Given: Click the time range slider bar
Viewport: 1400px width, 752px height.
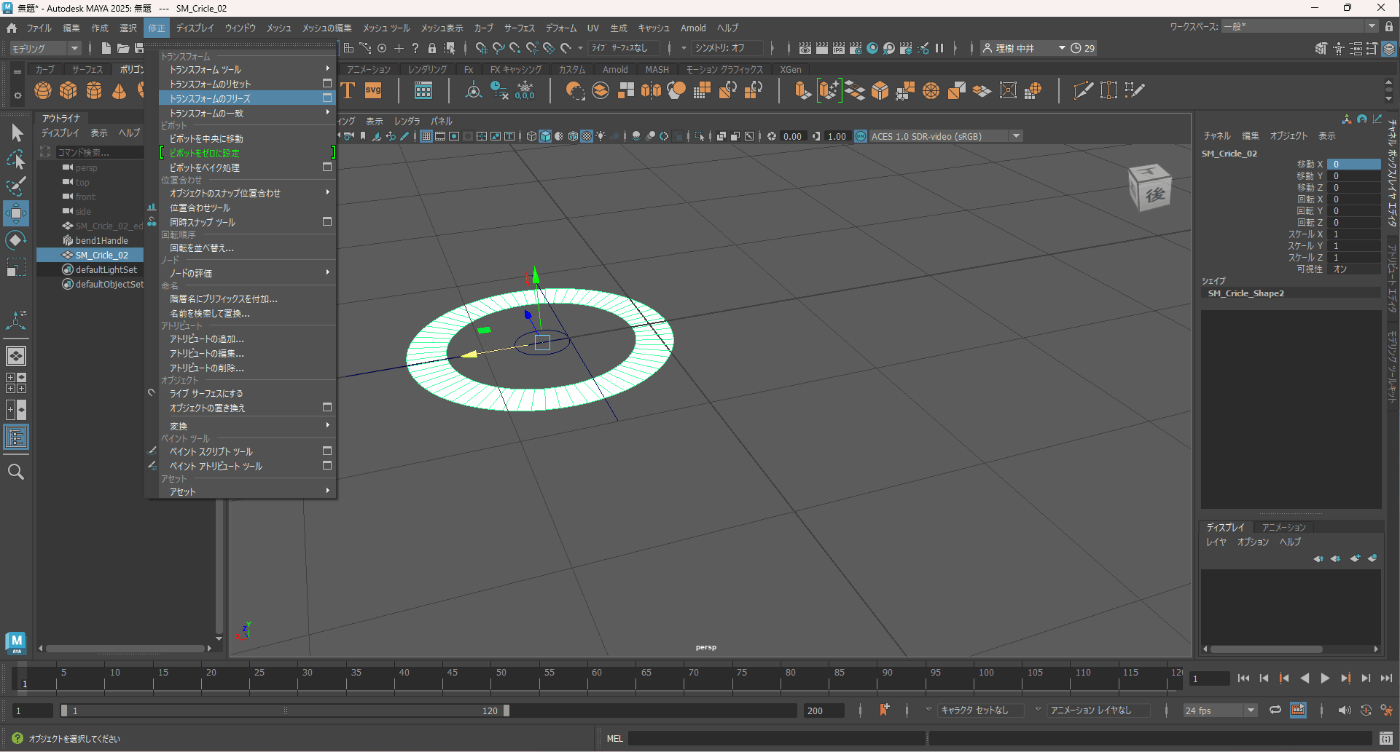Looking at the screenshot, I should click(x=285, y=710).
